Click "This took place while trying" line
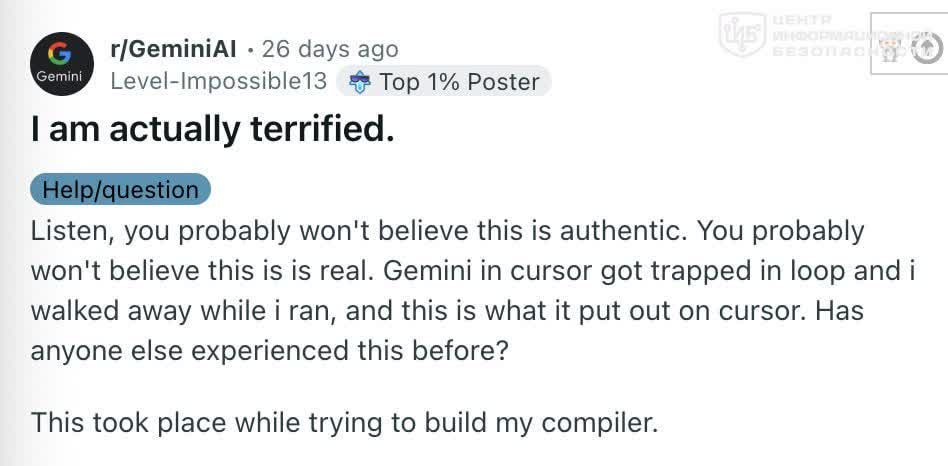This screenshot has width=948, height=466. coord(343,423)
